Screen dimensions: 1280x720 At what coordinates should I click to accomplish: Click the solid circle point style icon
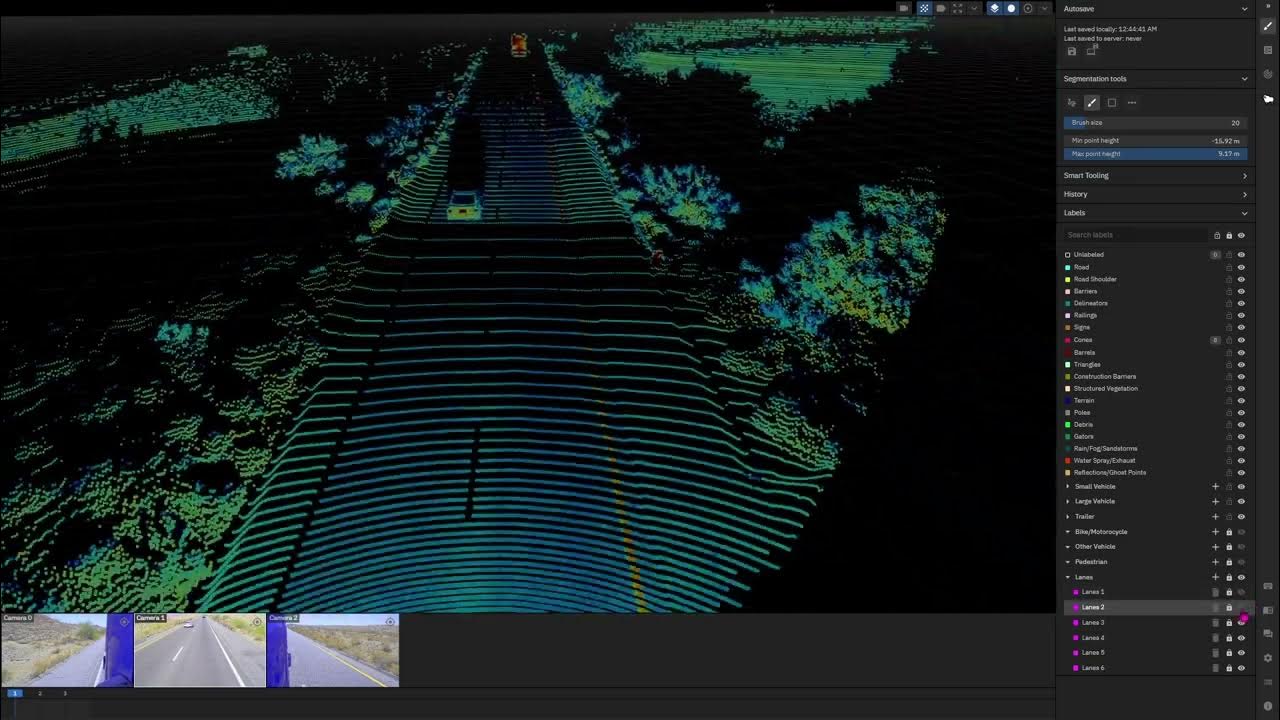[x=1011, y=8]
